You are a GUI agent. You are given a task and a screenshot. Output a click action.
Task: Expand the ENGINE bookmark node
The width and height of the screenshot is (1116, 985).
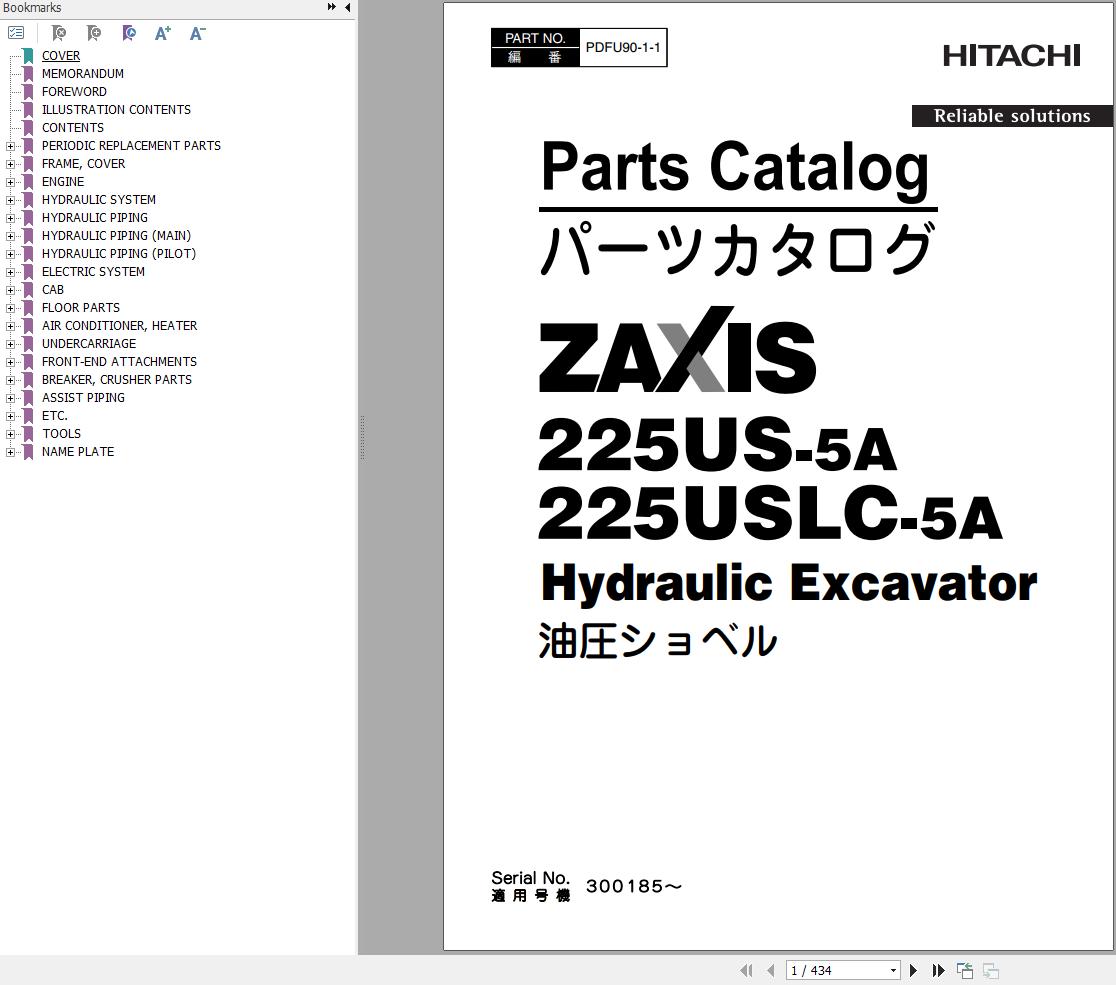(10, 182)
